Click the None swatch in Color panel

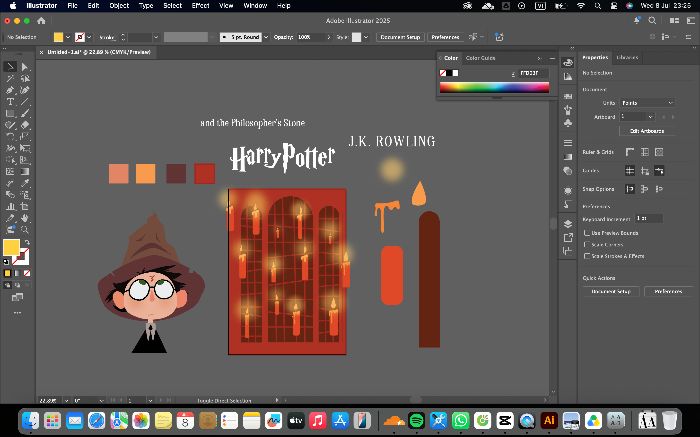443,73
